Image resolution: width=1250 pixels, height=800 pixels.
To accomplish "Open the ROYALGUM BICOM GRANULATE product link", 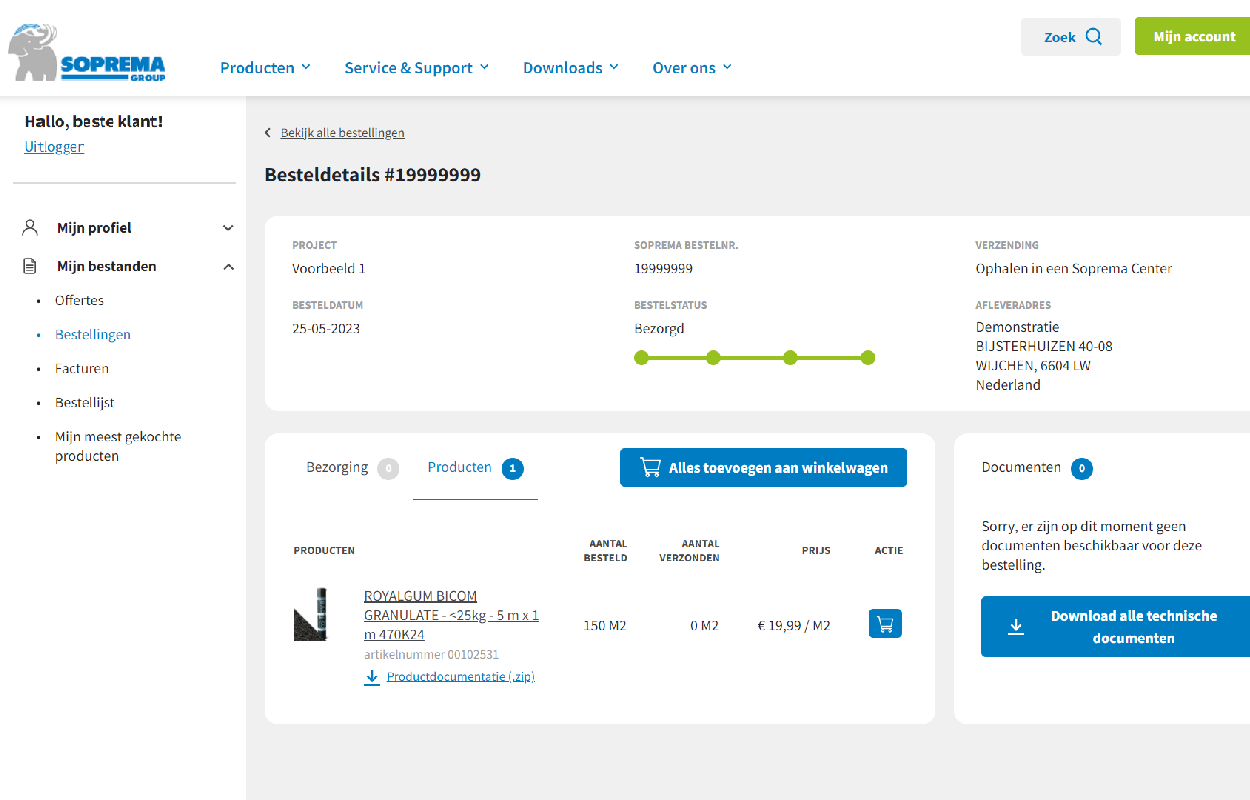I will pyautogui.click(x=451, y=615).
